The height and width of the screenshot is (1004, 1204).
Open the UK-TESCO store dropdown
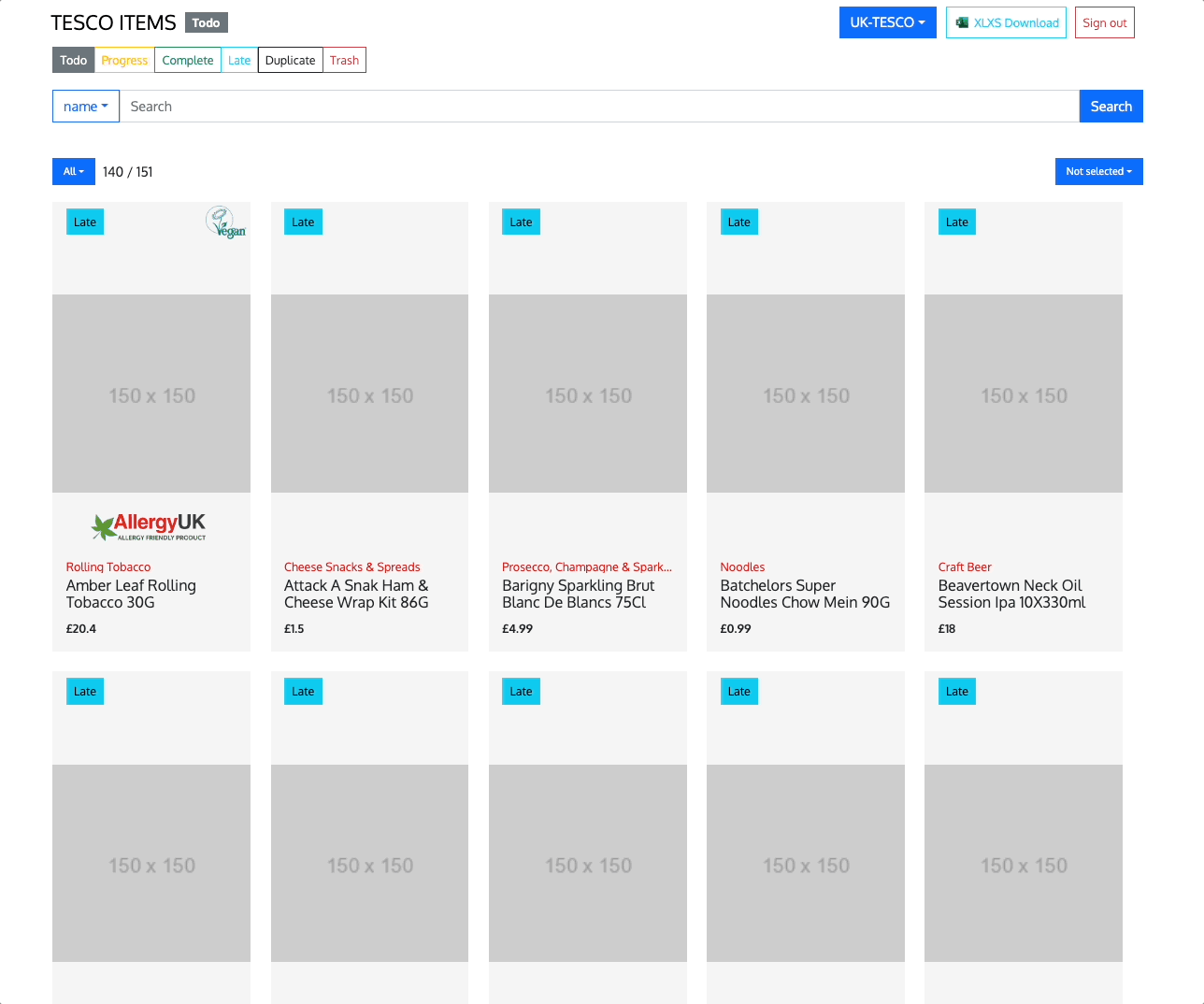click(x=887, y=22)
